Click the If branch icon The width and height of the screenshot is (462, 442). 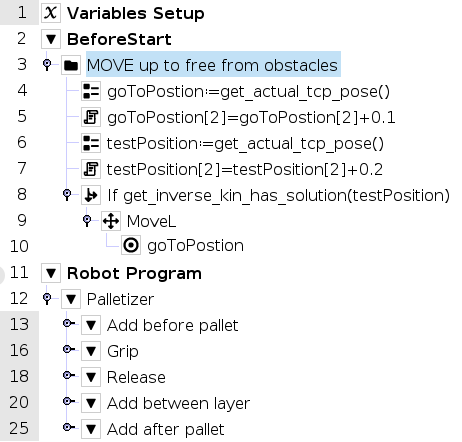91,195
